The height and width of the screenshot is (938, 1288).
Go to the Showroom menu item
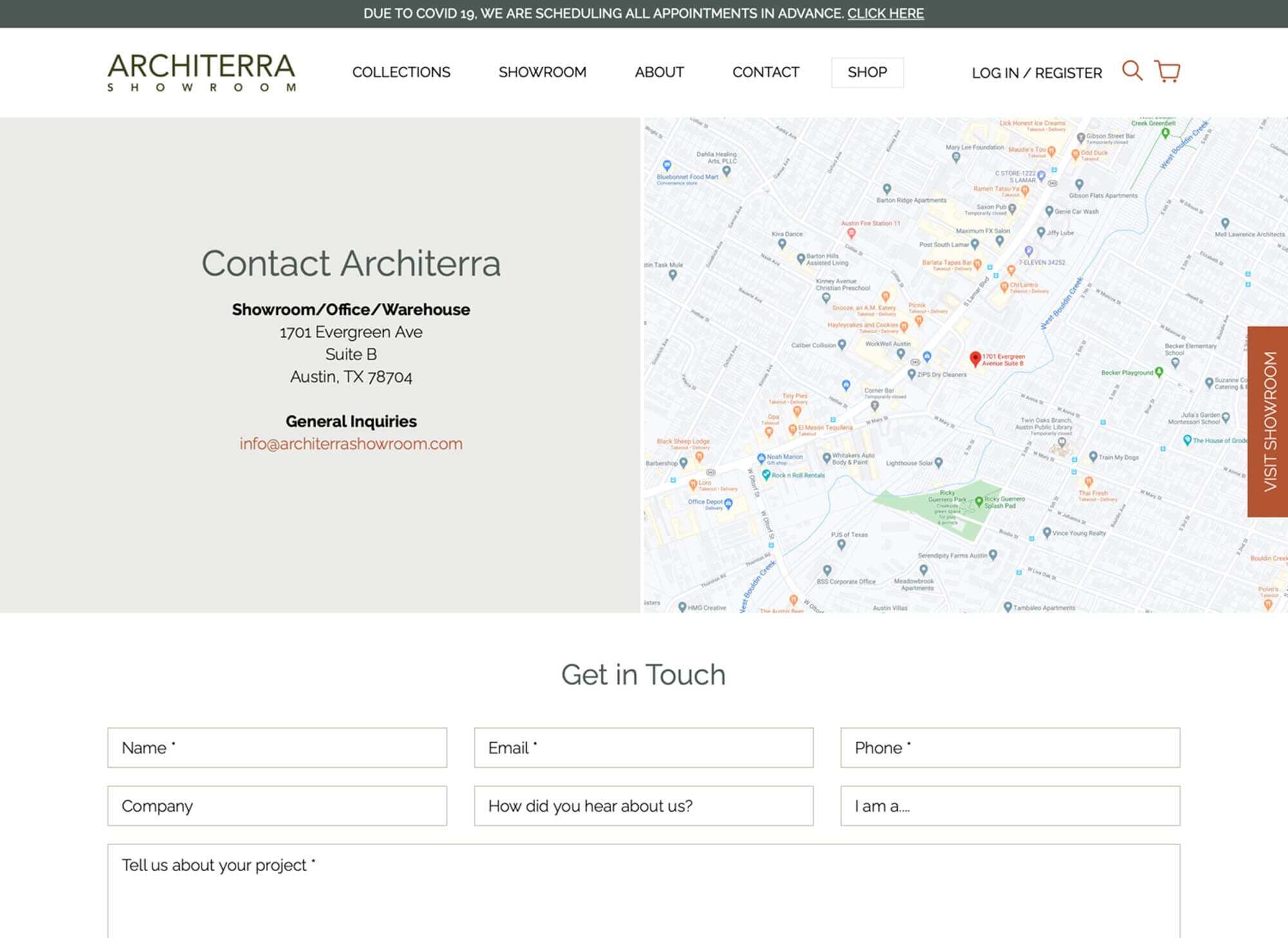(542, 72)
